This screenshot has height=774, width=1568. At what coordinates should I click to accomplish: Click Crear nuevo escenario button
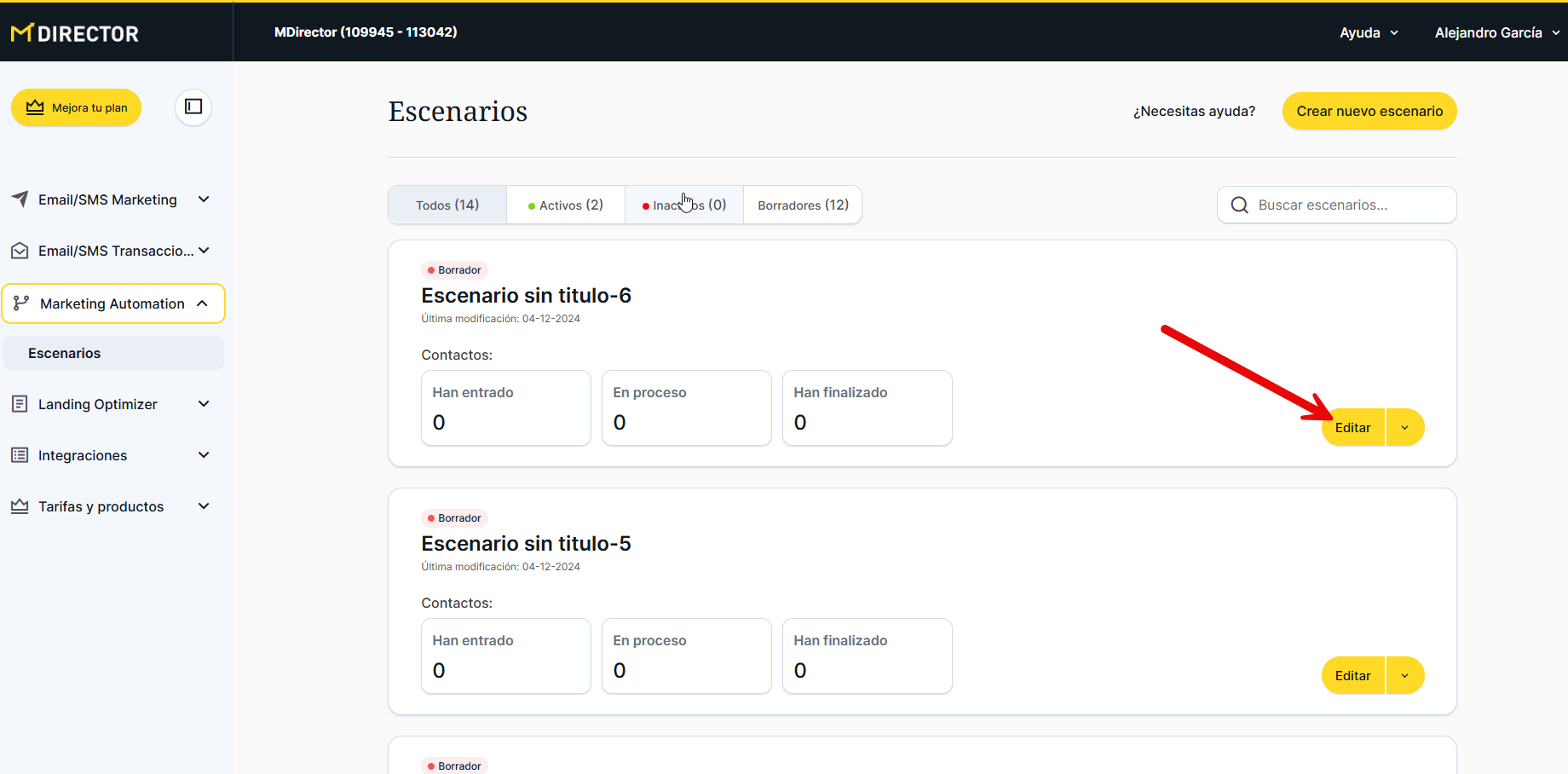[x=1369, y=112]
